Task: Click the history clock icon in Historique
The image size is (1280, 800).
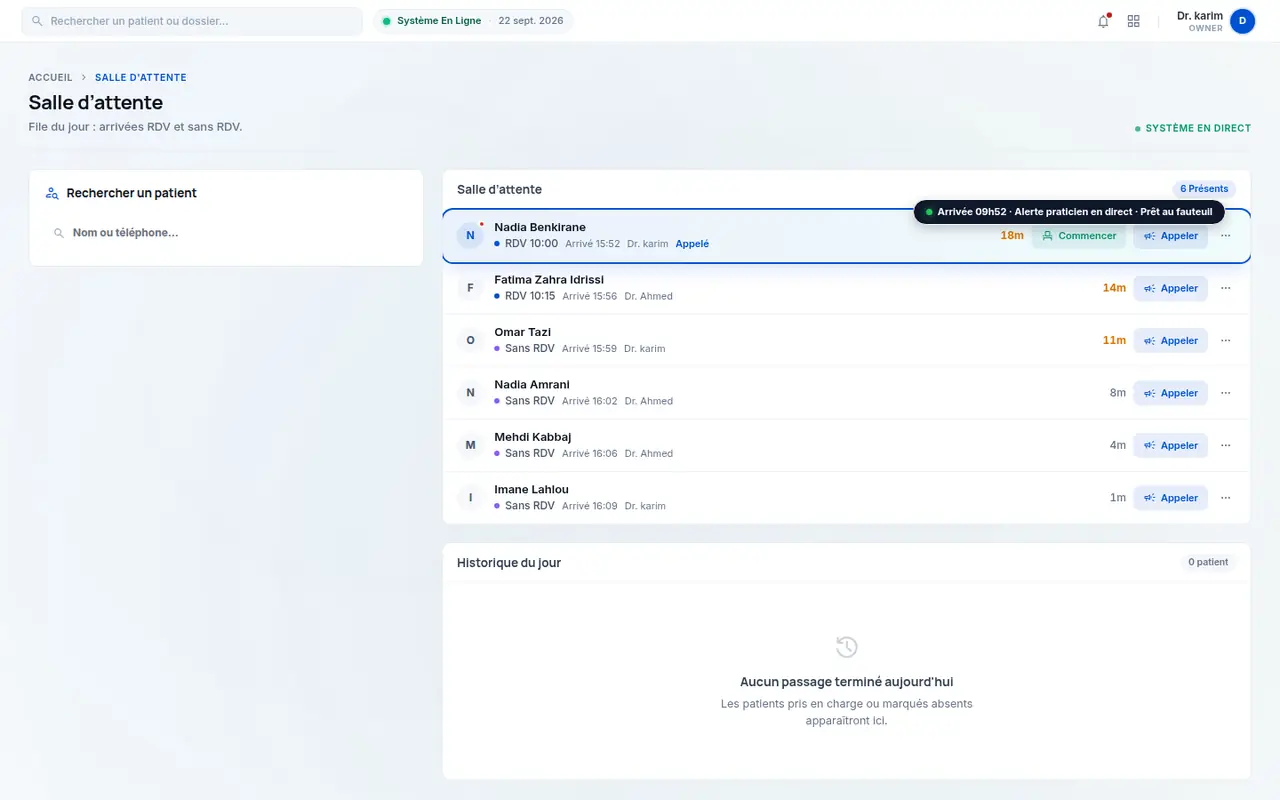Action: click(x=846, y=647)
